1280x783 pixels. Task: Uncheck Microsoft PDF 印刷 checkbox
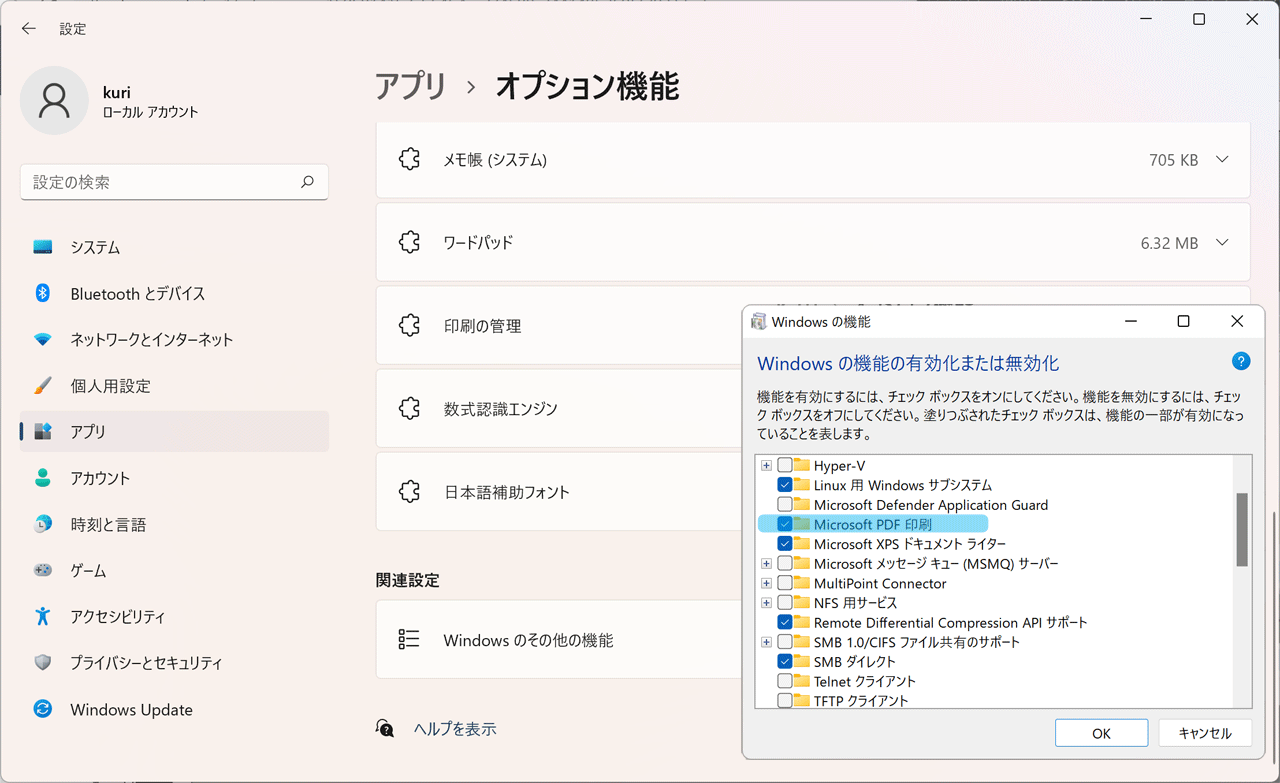coord(785,524)
